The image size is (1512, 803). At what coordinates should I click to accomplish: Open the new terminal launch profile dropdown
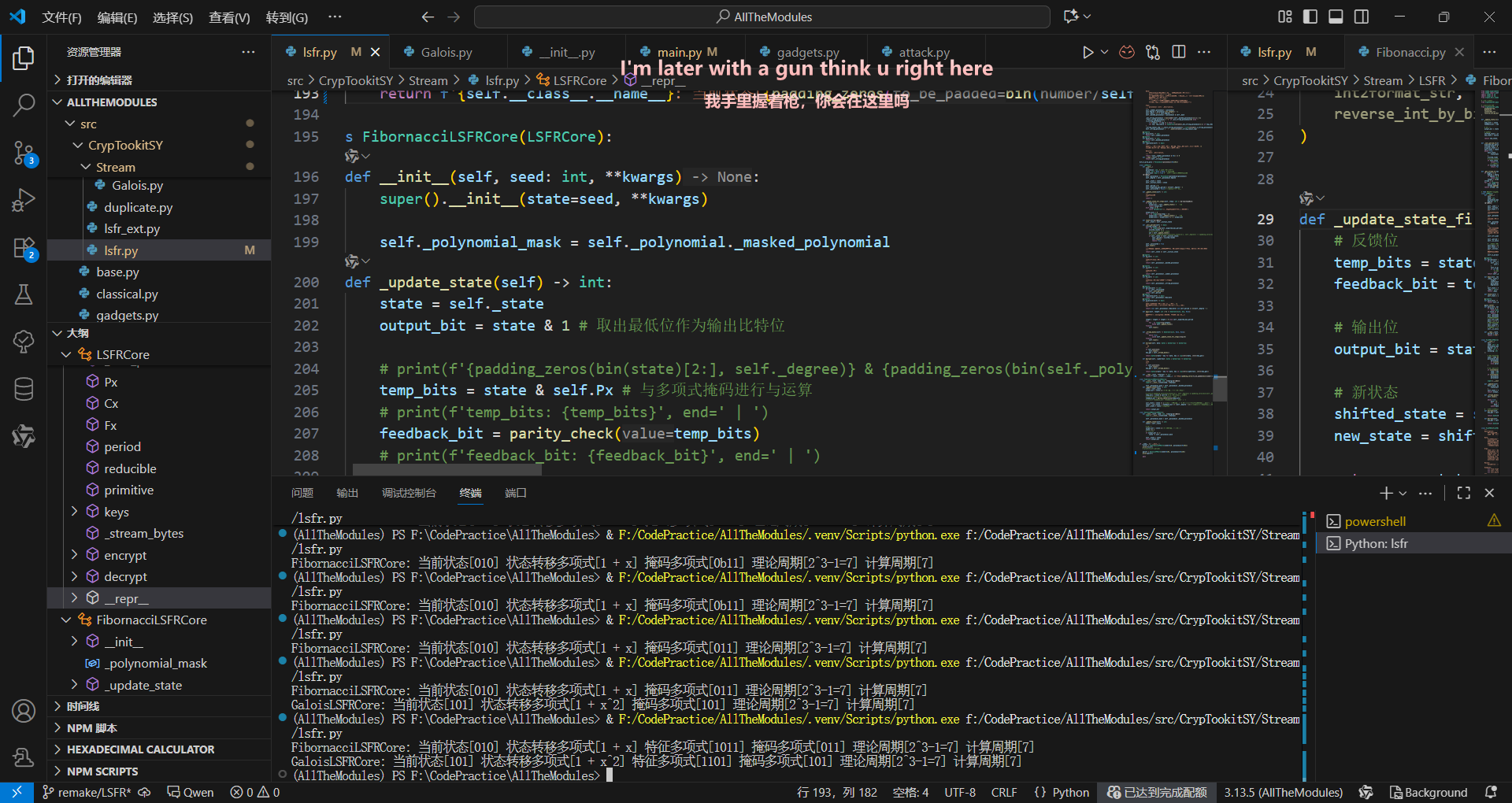point(1403,494)
